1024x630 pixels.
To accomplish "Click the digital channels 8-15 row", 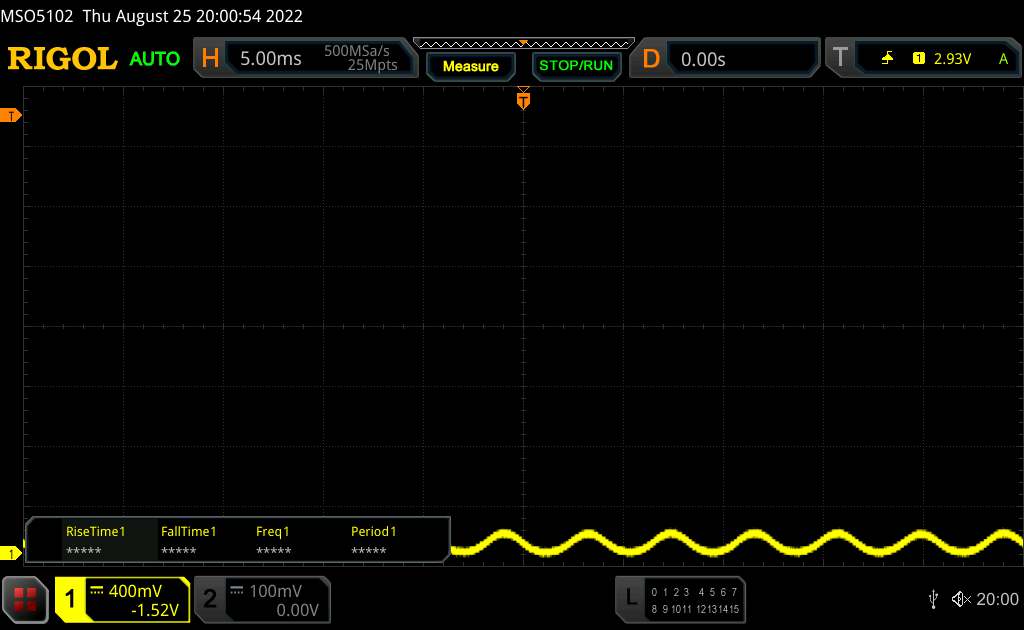I will [694, 608].
